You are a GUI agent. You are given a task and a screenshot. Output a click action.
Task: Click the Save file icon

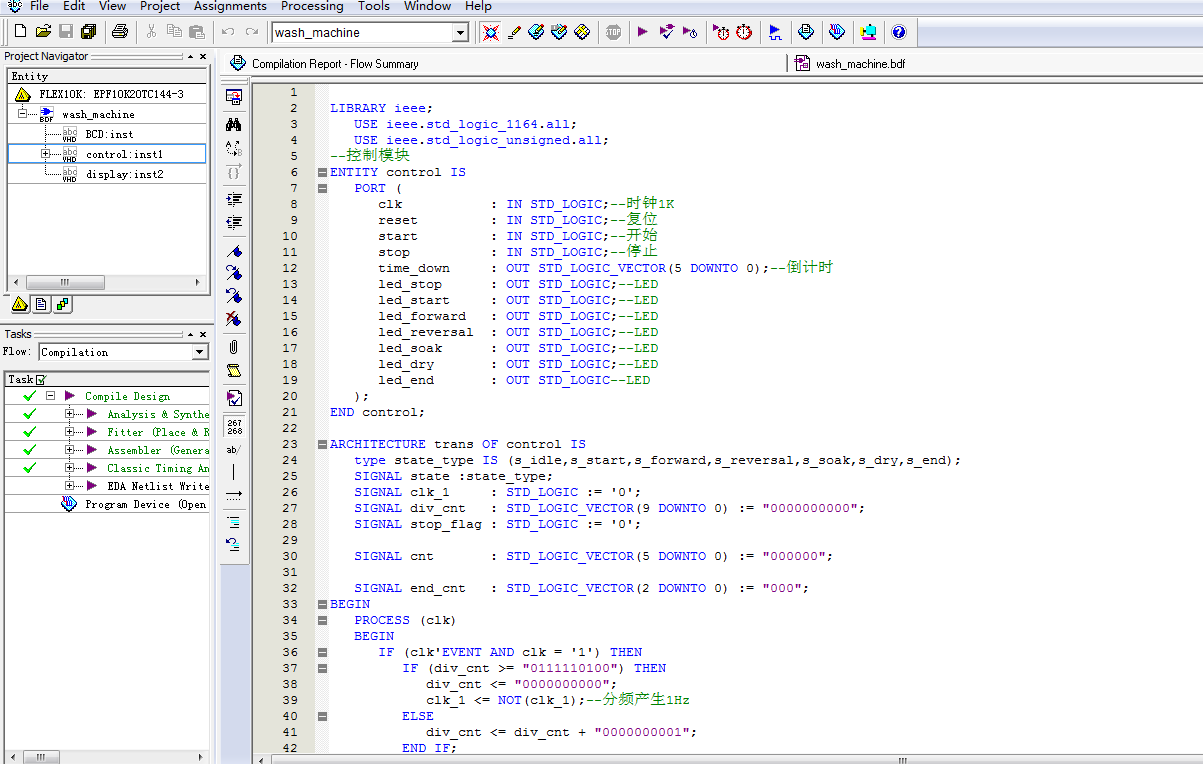click(66, 32)
